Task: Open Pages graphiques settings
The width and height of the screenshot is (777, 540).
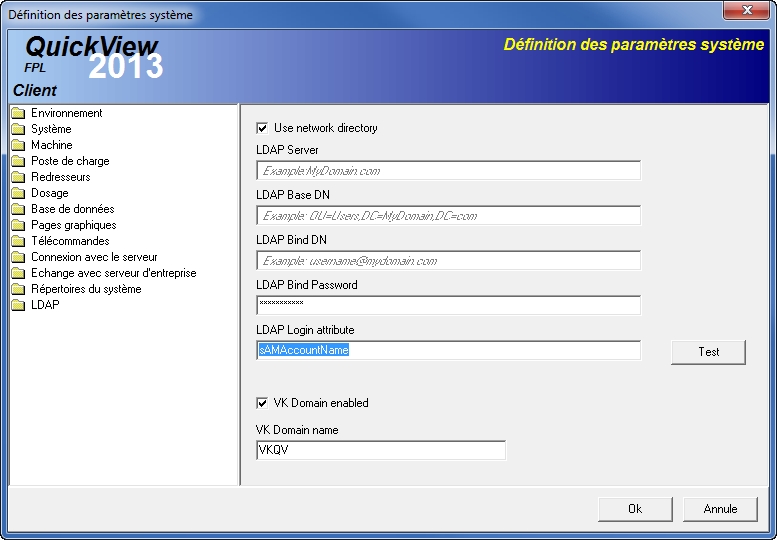Action: coord(73,225)
